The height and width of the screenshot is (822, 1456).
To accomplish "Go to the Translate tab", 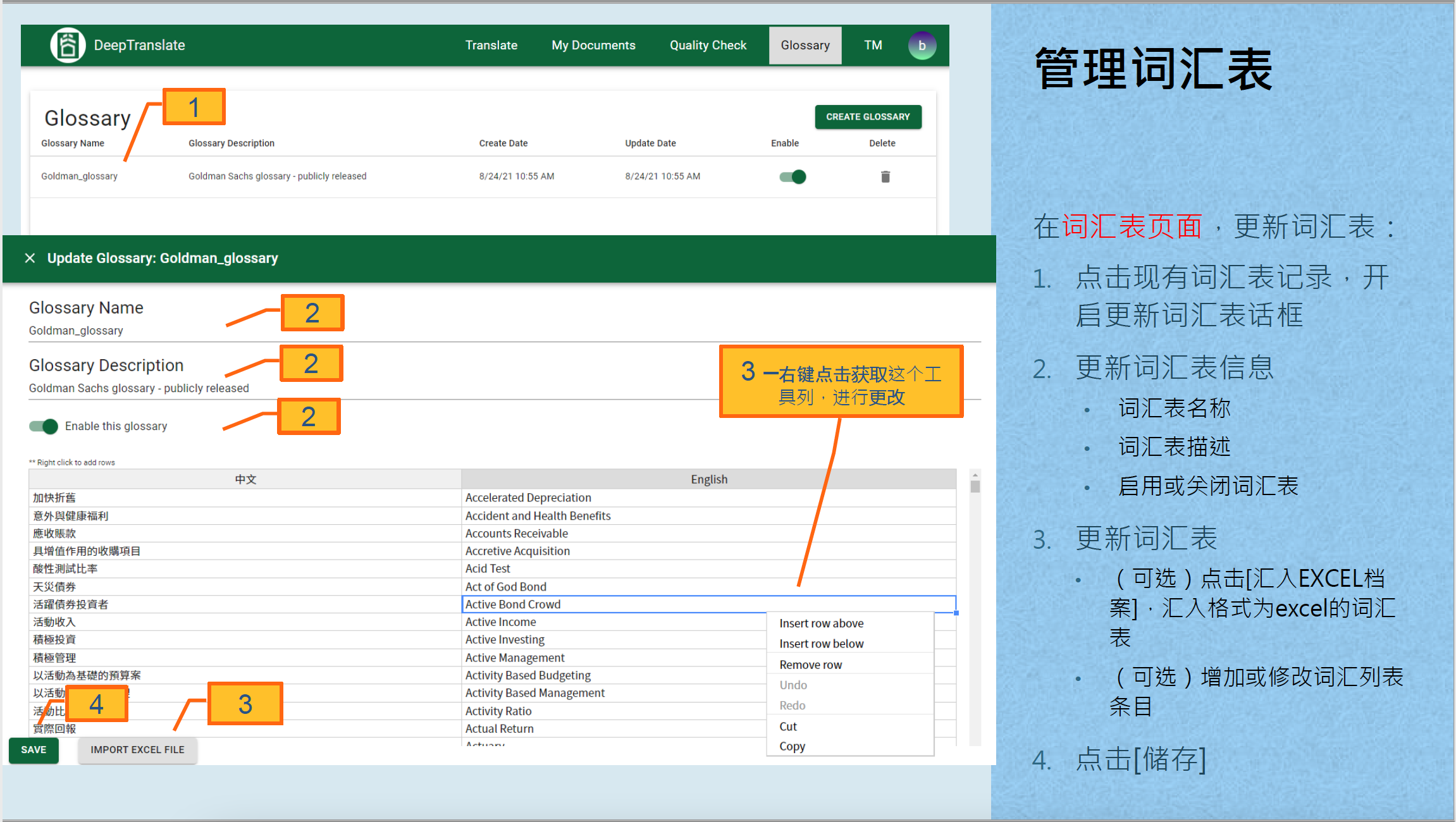I will click(x=491, y=46).
